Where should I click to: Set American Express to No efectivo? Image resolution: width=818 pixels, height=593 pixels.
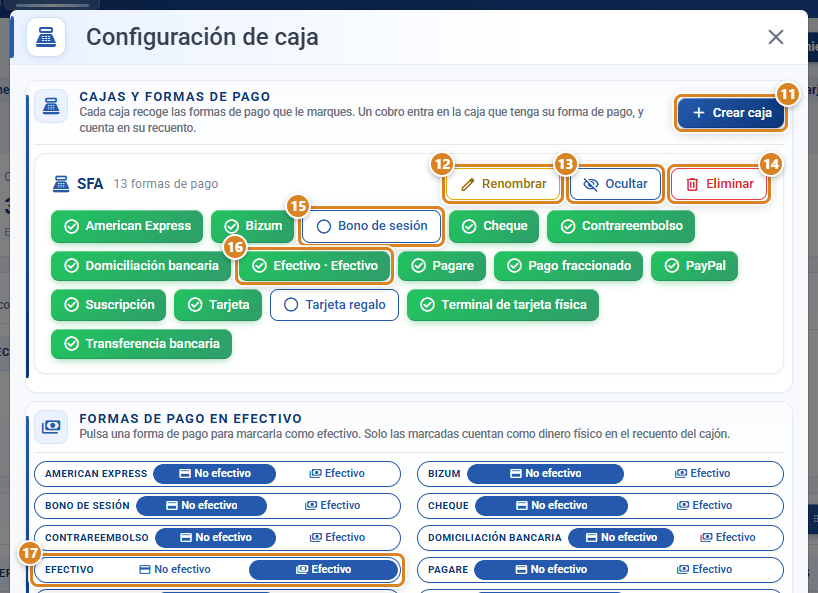click(214, 474)
